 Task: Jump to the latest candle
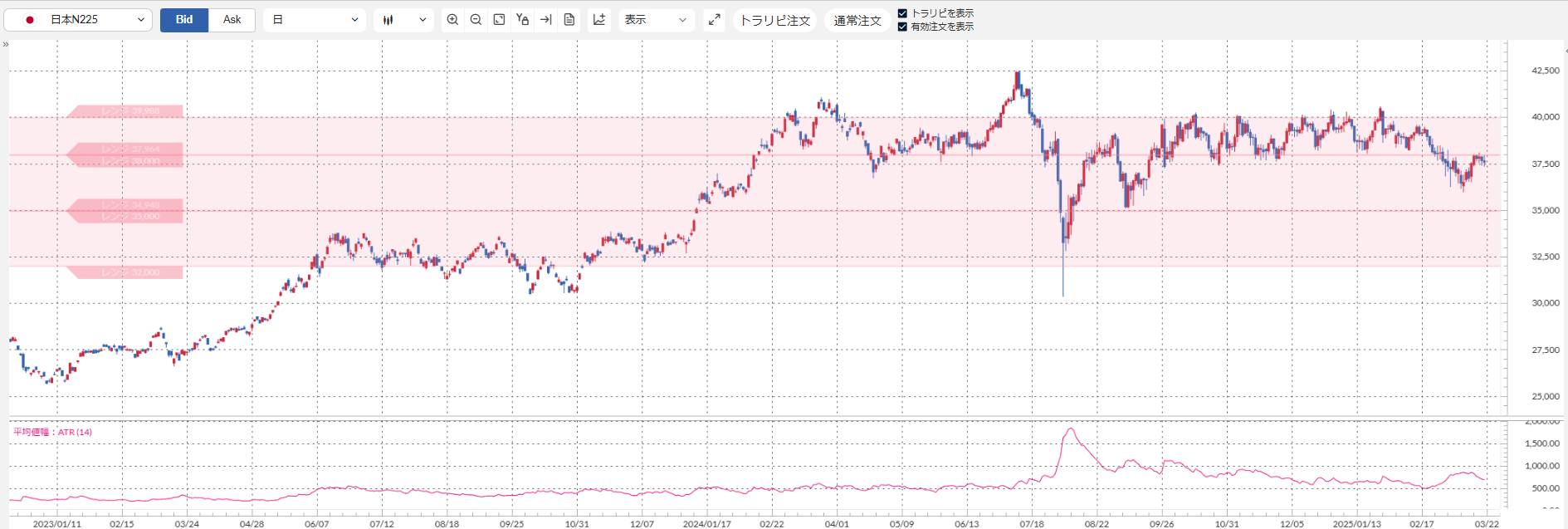tap(545, 19)
